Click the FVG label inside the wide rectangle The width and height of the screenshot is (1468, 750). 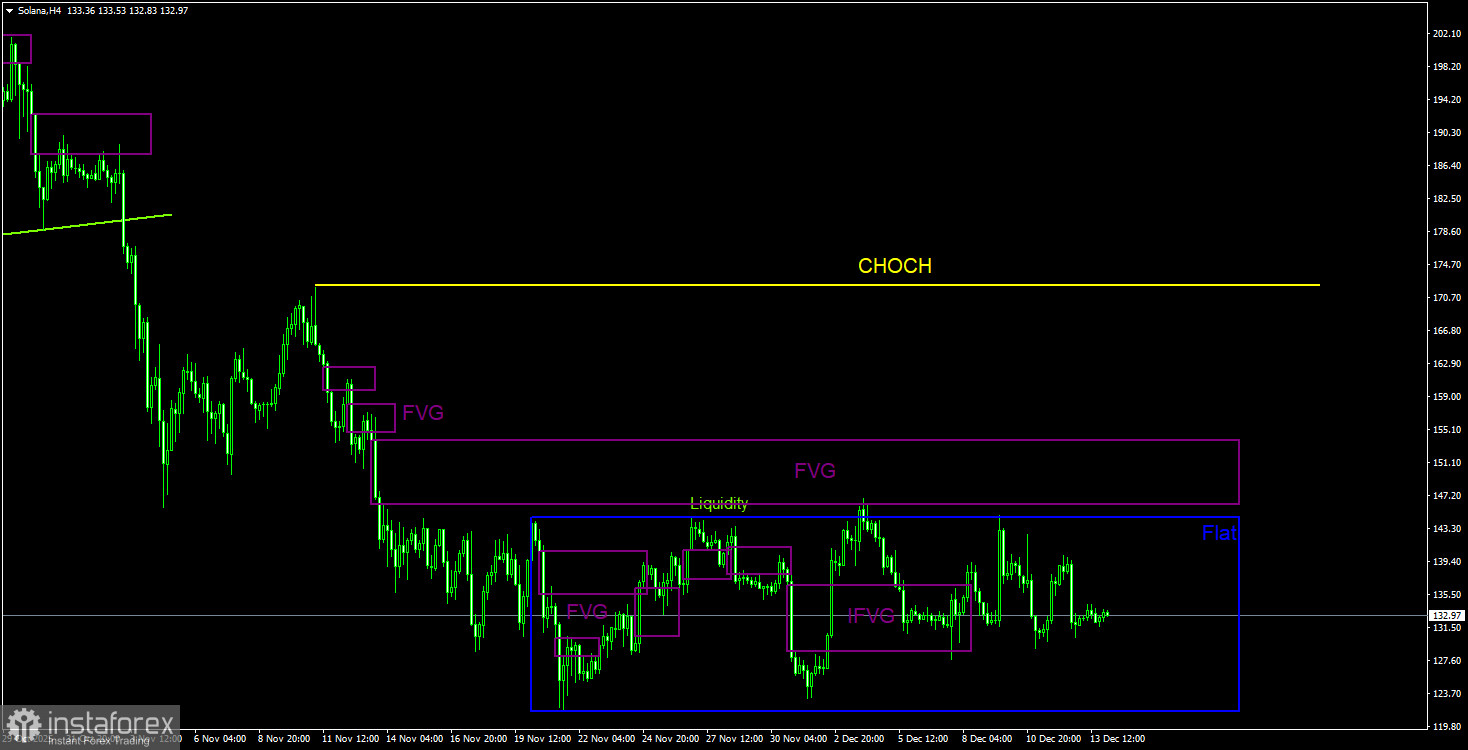coord(815,471)
